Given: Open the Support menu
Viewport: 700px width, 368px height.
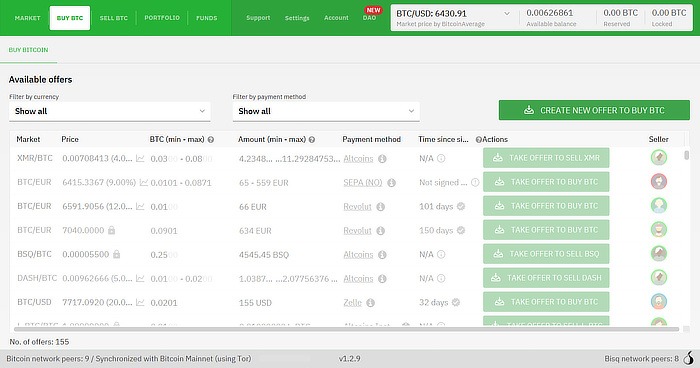Looking at the screenshot, I should point(258,18).
